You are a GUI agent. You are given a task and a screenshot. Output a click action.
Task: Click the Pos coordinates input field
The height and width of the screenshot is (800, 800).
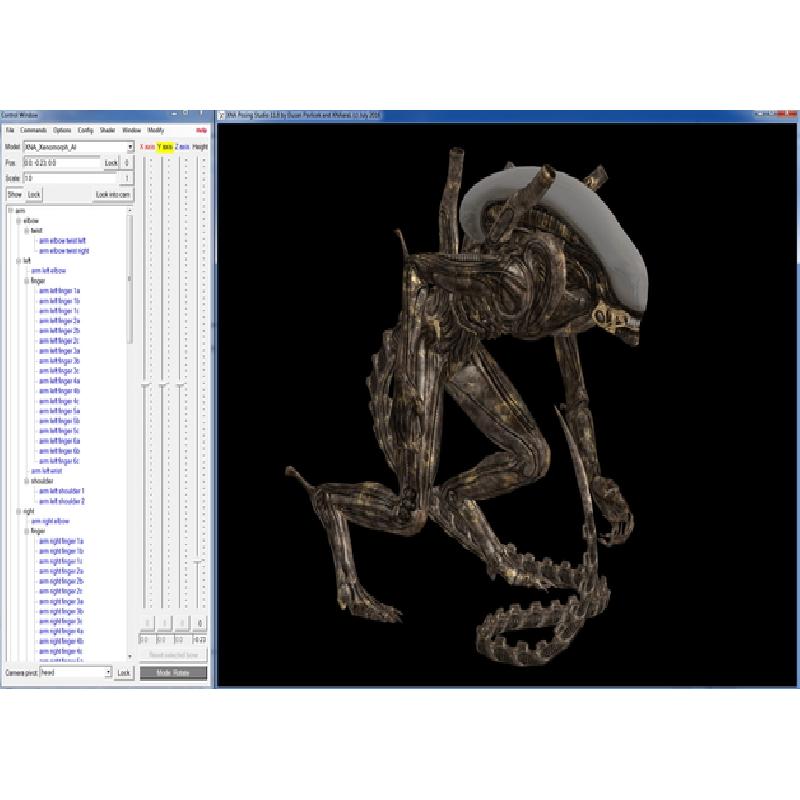pos(62,163)
